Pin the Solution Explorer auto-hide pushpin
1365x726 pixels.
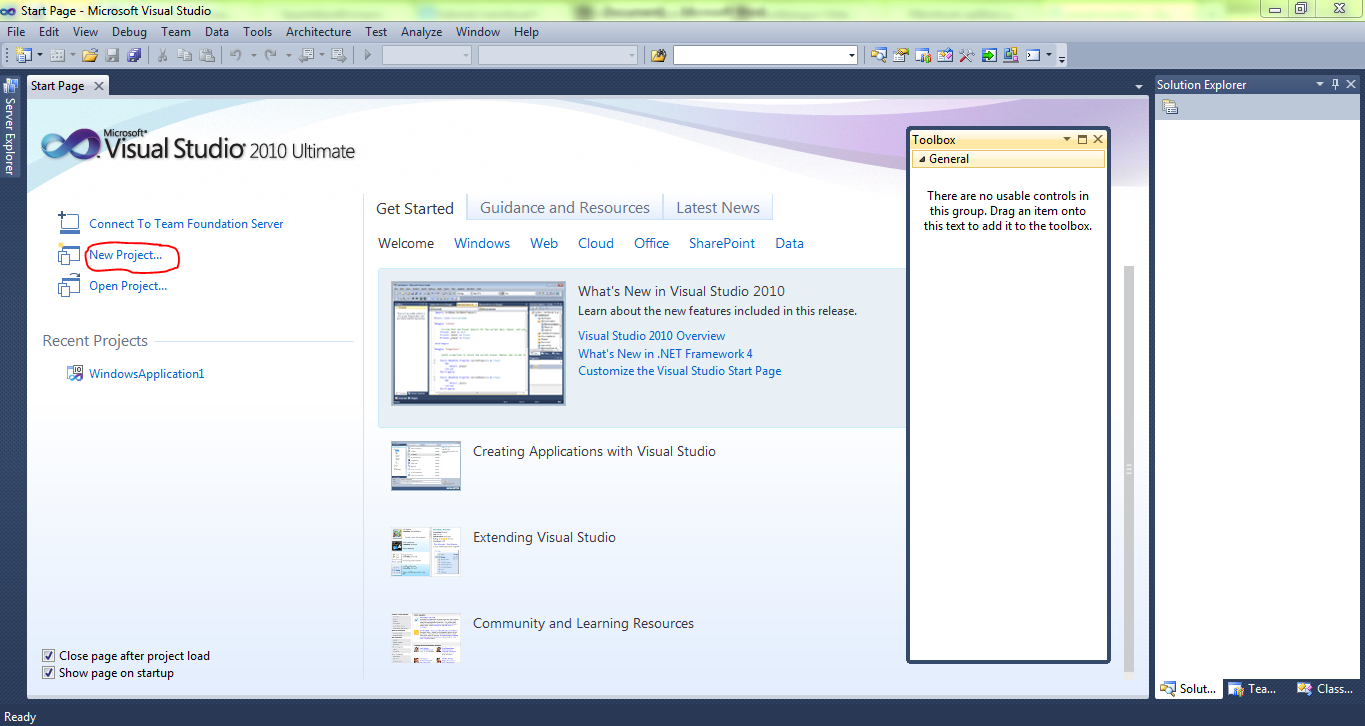[x=1335, y=84]
